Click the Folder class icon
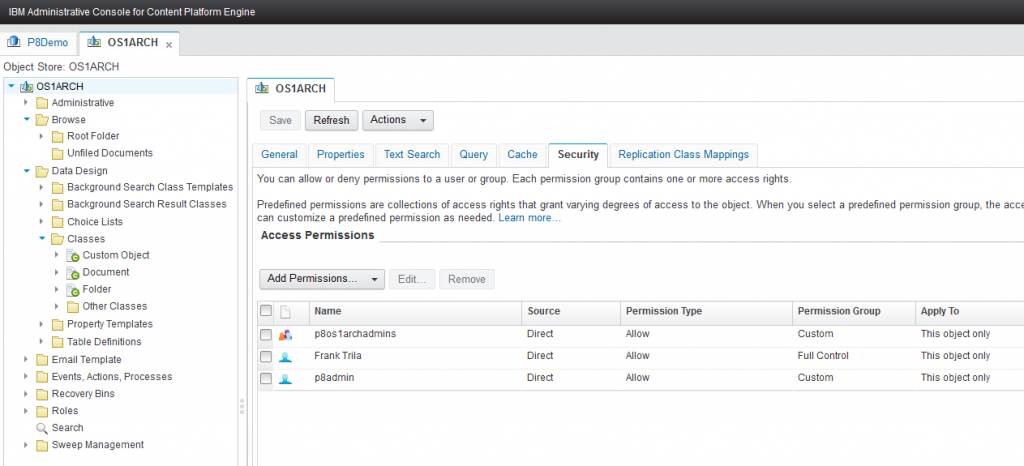Viewport: 1024px width, 466px height. (72, 290)
